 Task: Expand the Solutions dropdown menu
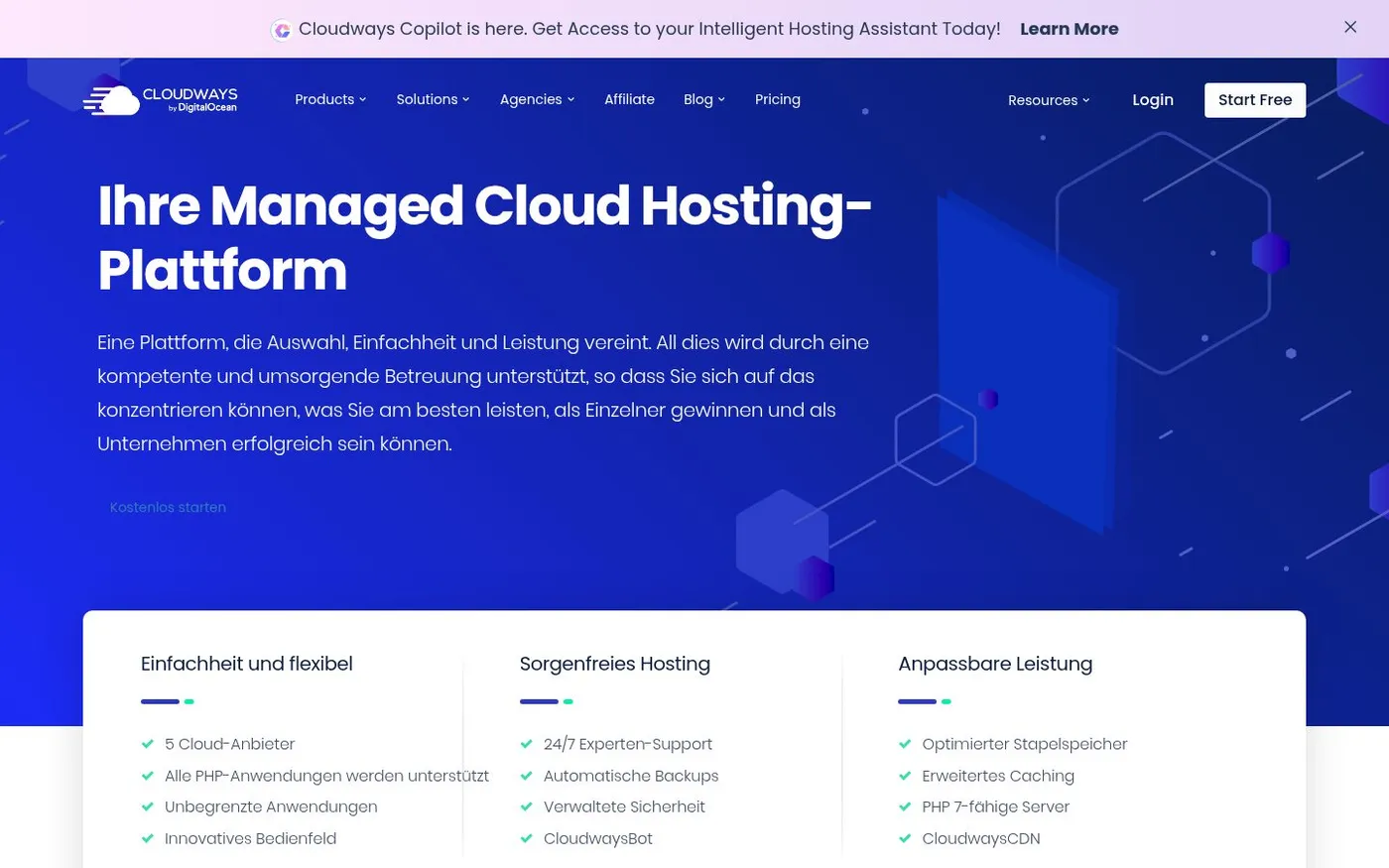433,99
